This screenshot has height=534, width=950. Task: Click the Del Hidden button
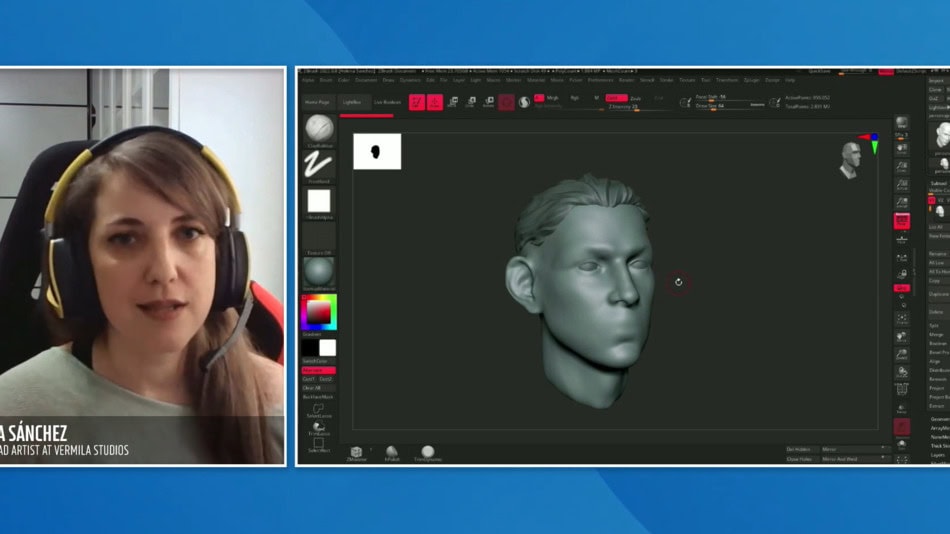coord(800,449)
